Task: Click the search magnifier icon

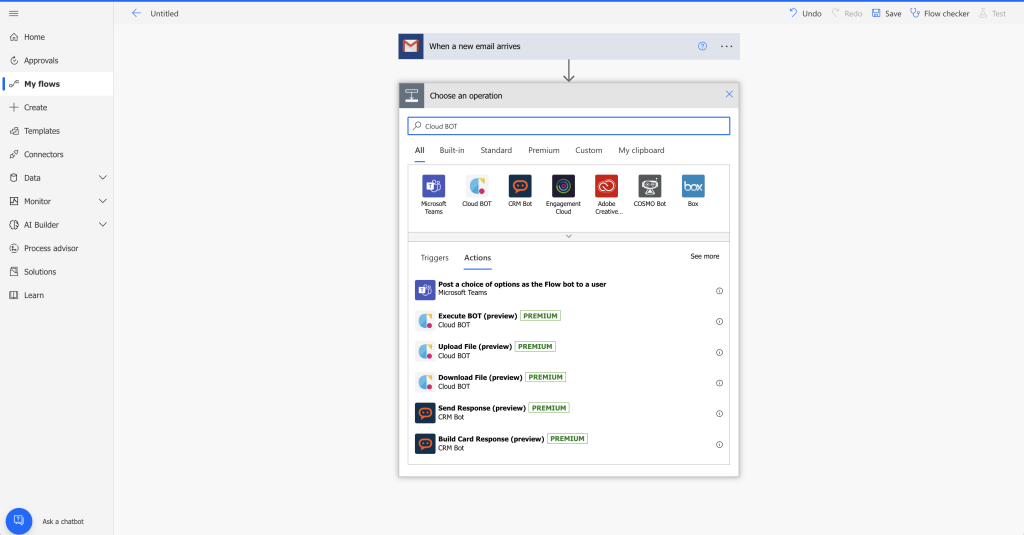Action: tap(417, 126)
